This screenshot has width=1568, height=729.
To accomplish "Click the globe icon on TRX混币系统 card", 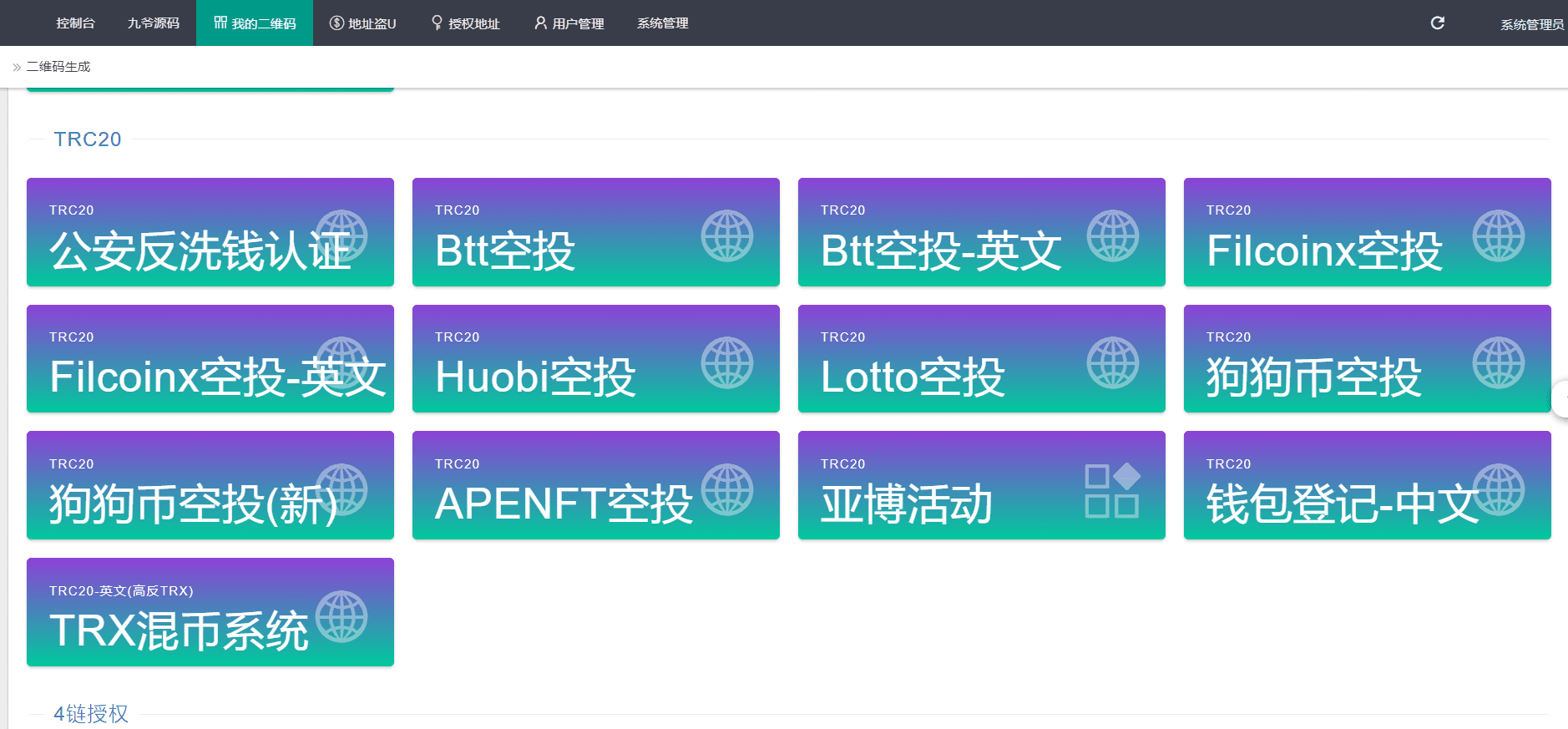I will point(341,616).
